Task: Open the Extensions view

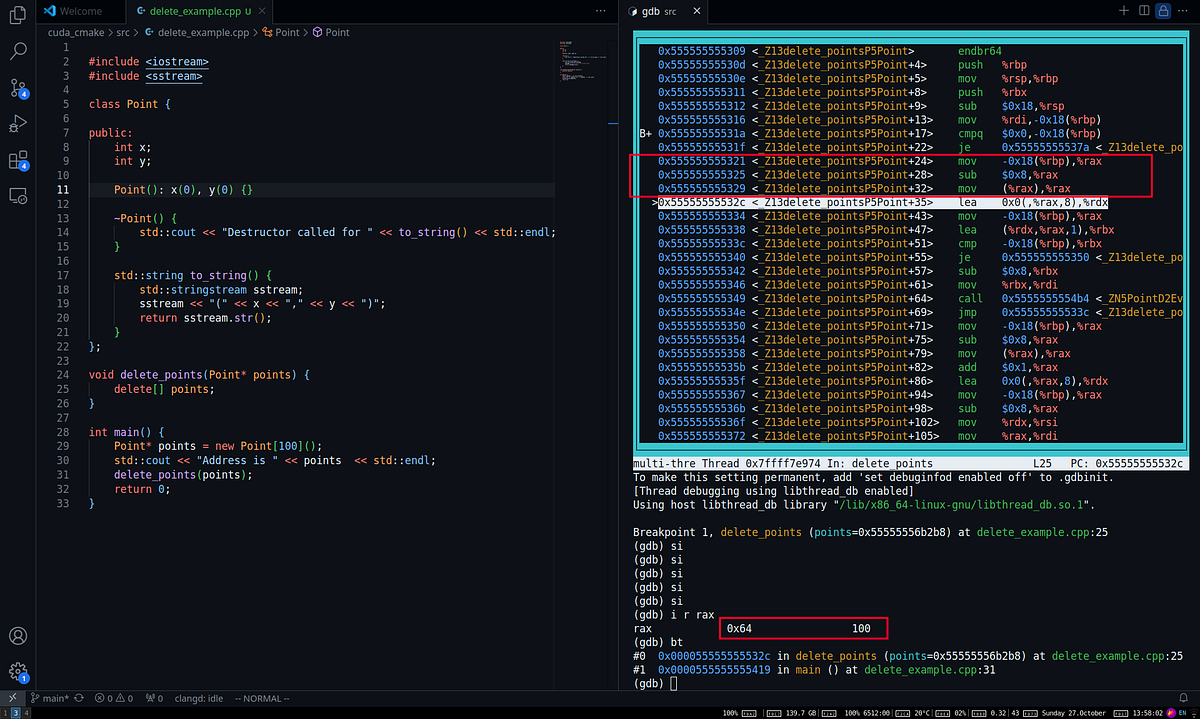Action: (17, 160)
